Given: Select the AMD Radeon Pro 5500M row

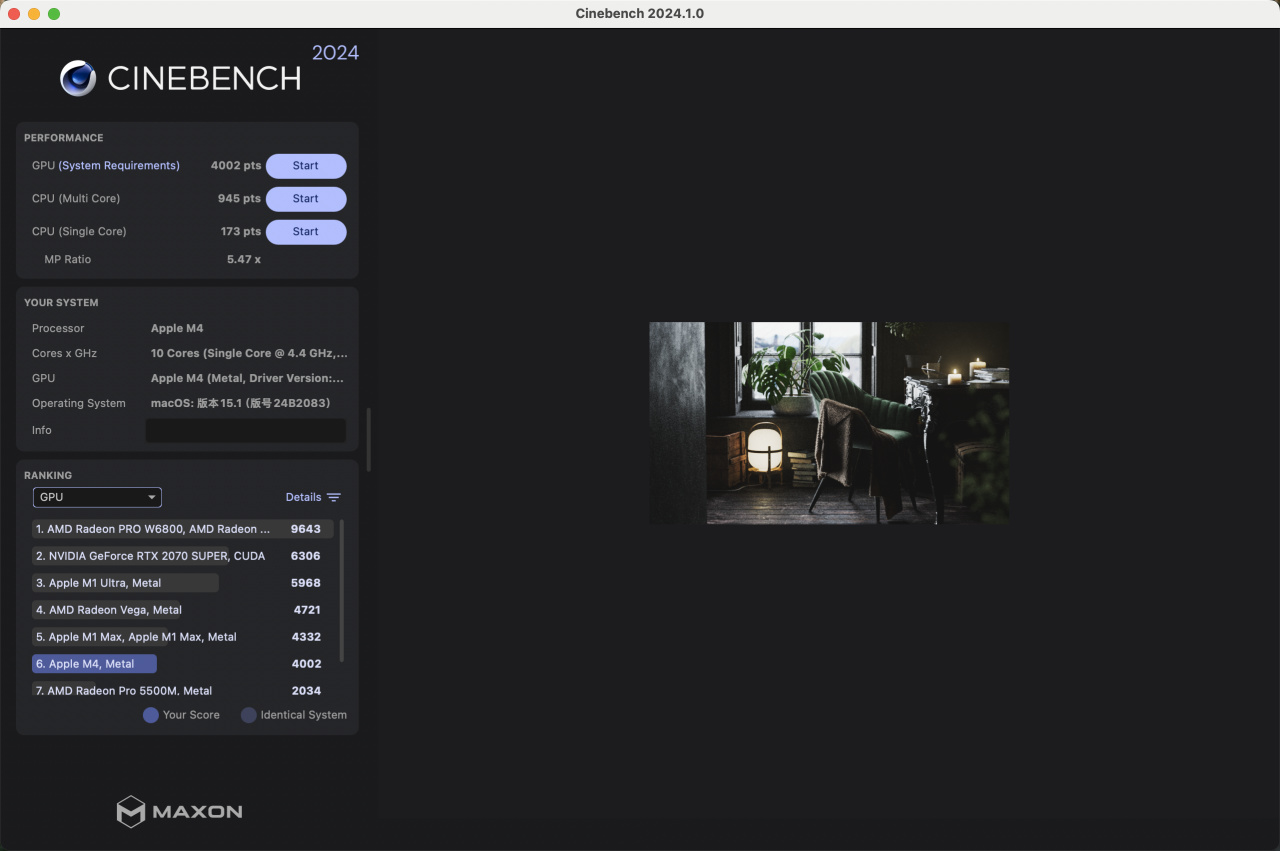Looking at the screenshot, I should point(183,690).
